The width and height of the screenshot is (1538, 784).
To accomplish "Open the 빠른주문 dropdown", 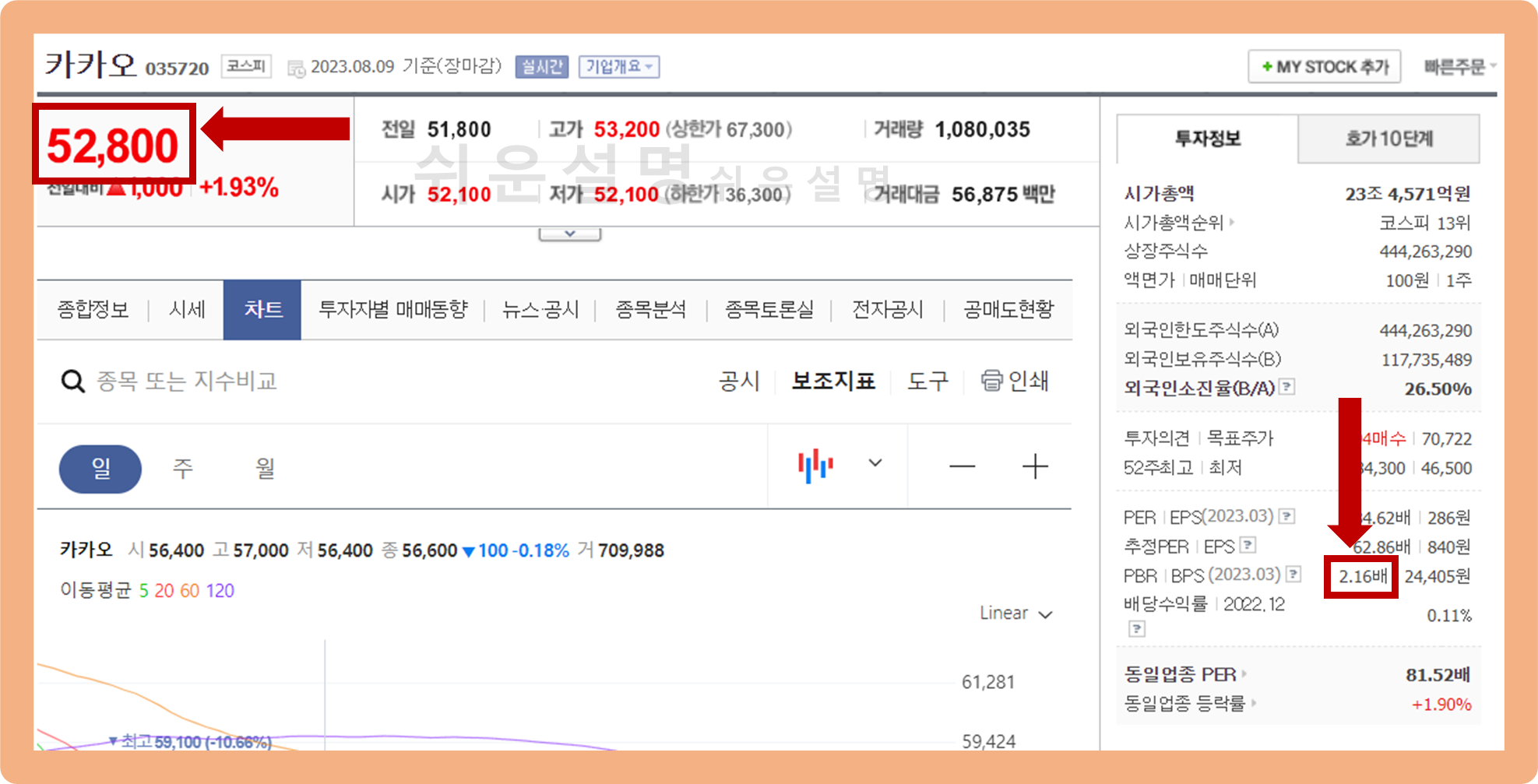I will click(x=1459, y=67).
